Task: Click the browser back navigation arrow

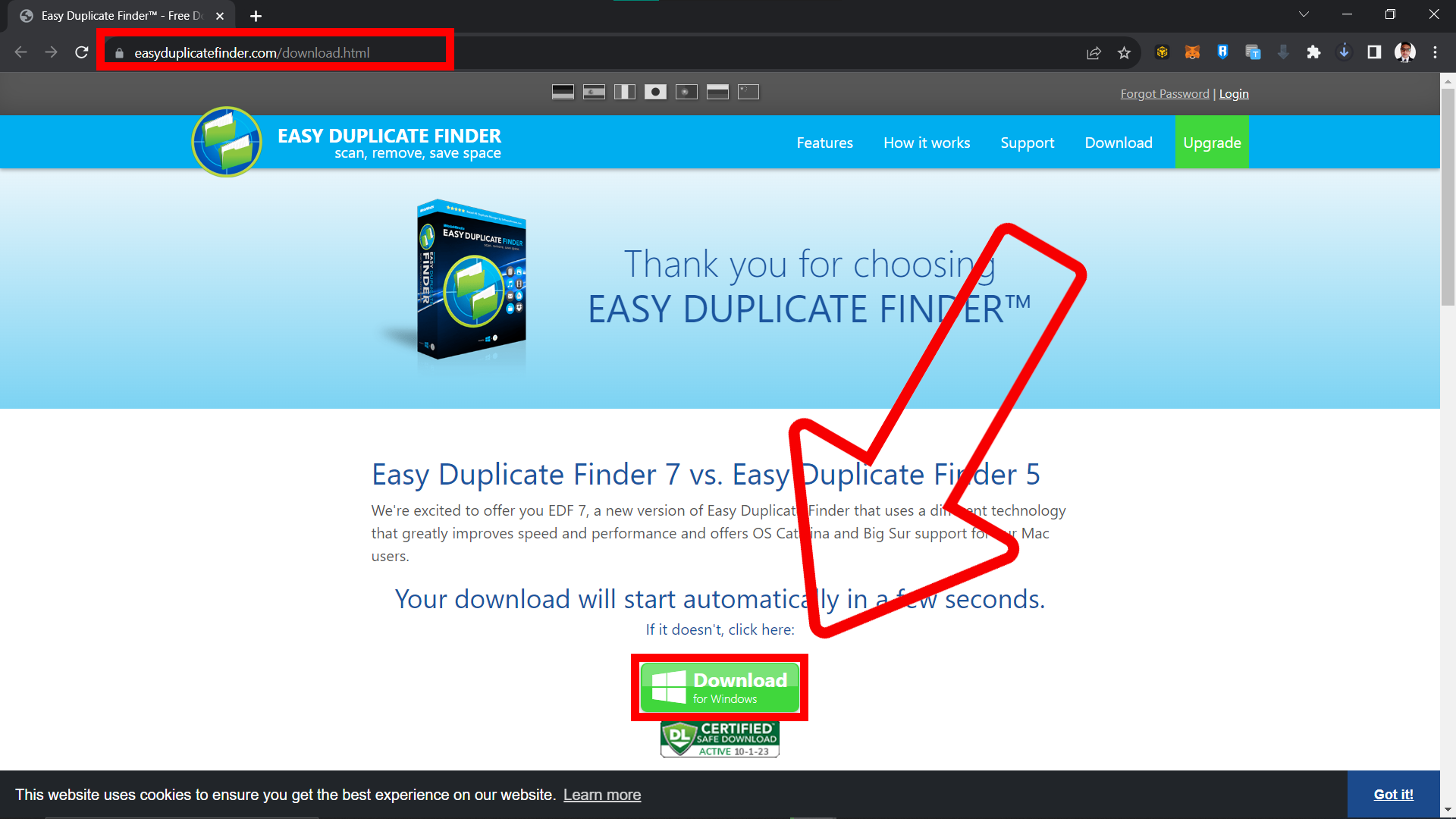Action: [x=21, y=52]
